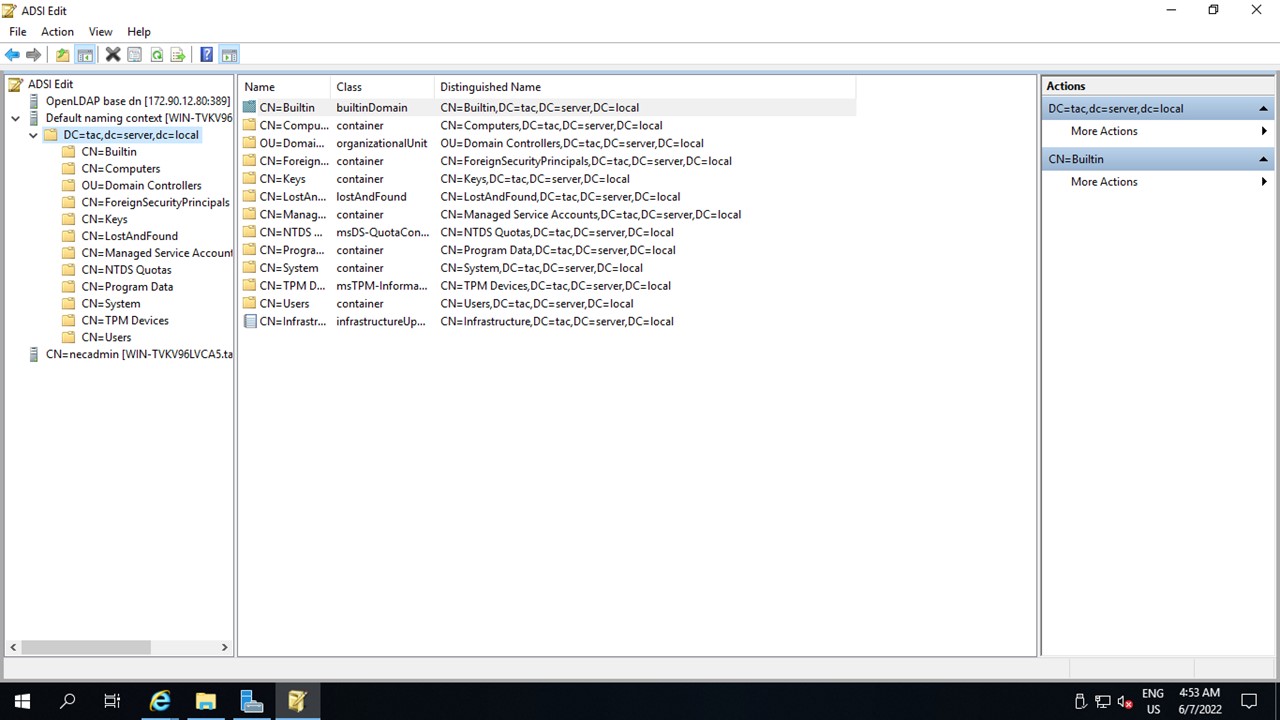Viewport: 1280px width, 720px height.
Task: Select CN=System list row
Action: click(547, 268)
